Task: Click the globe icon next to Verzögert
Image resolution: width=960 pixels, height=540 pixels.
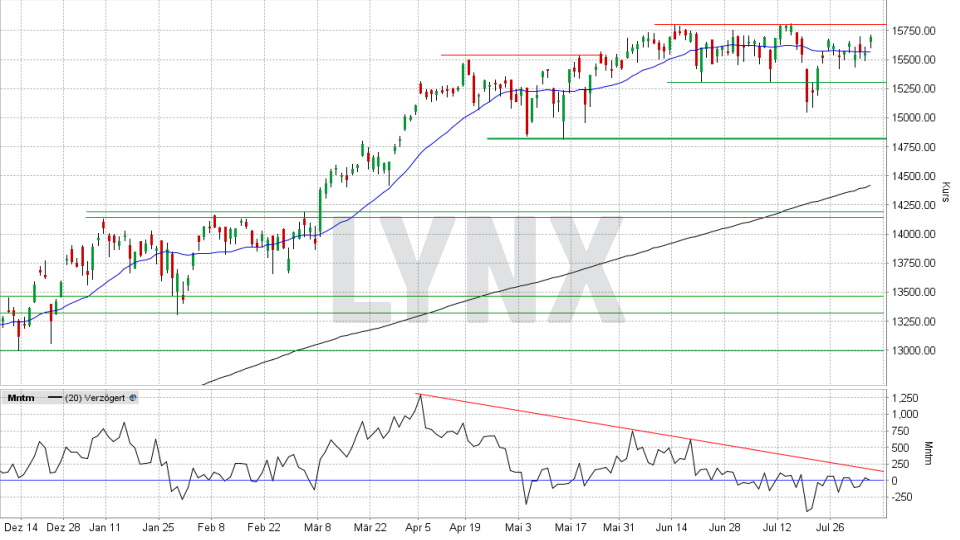Action: click(134, 397)
